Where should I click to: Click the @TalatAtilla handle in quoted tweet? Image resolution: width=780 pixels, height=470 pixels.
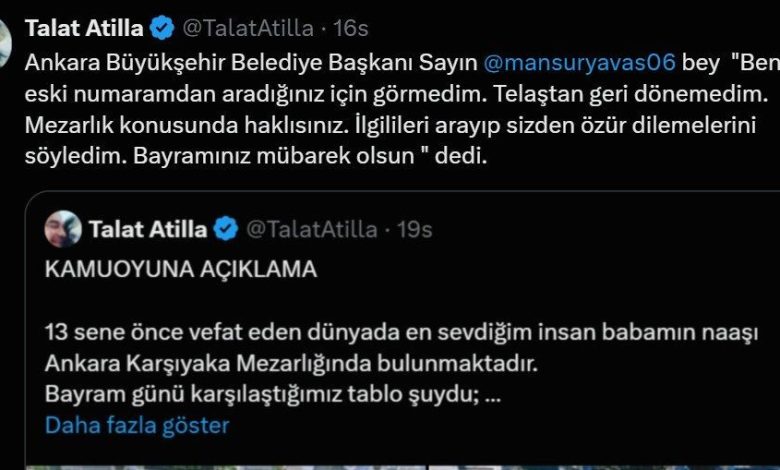310,229
